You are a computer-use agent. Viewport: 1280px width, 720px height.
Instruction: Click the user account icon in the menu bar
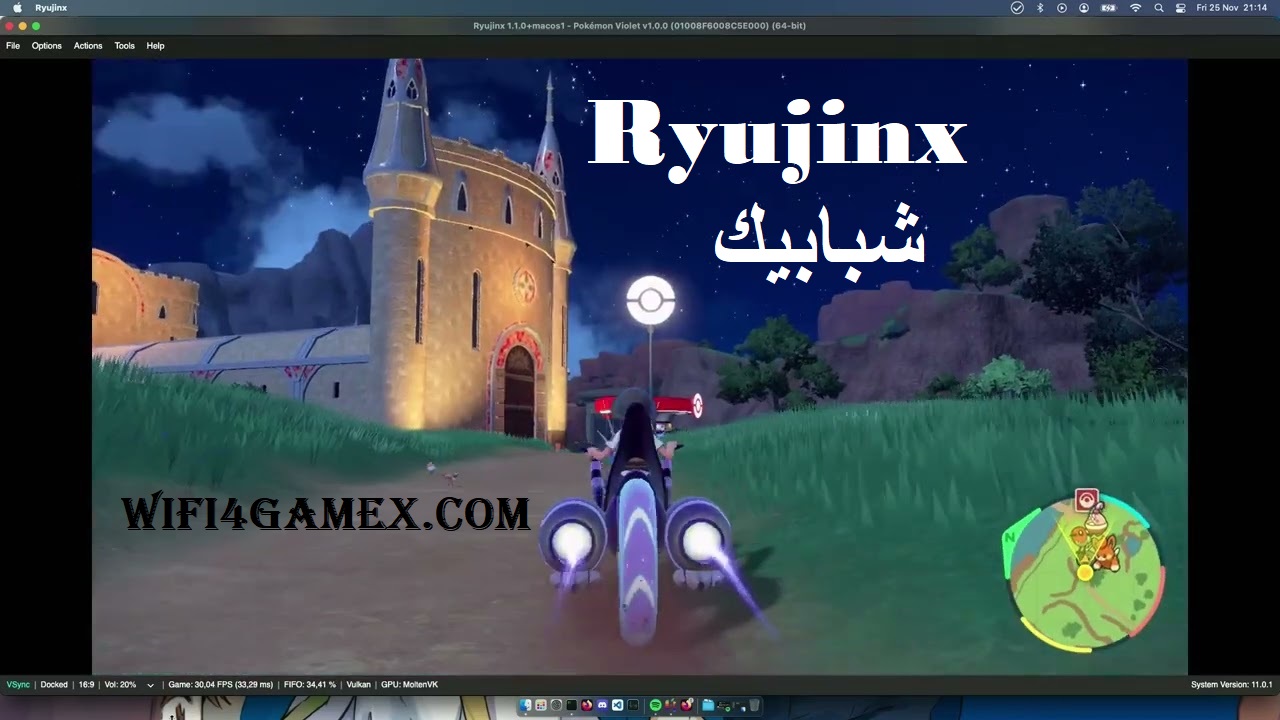click(x=1084, y=8)
